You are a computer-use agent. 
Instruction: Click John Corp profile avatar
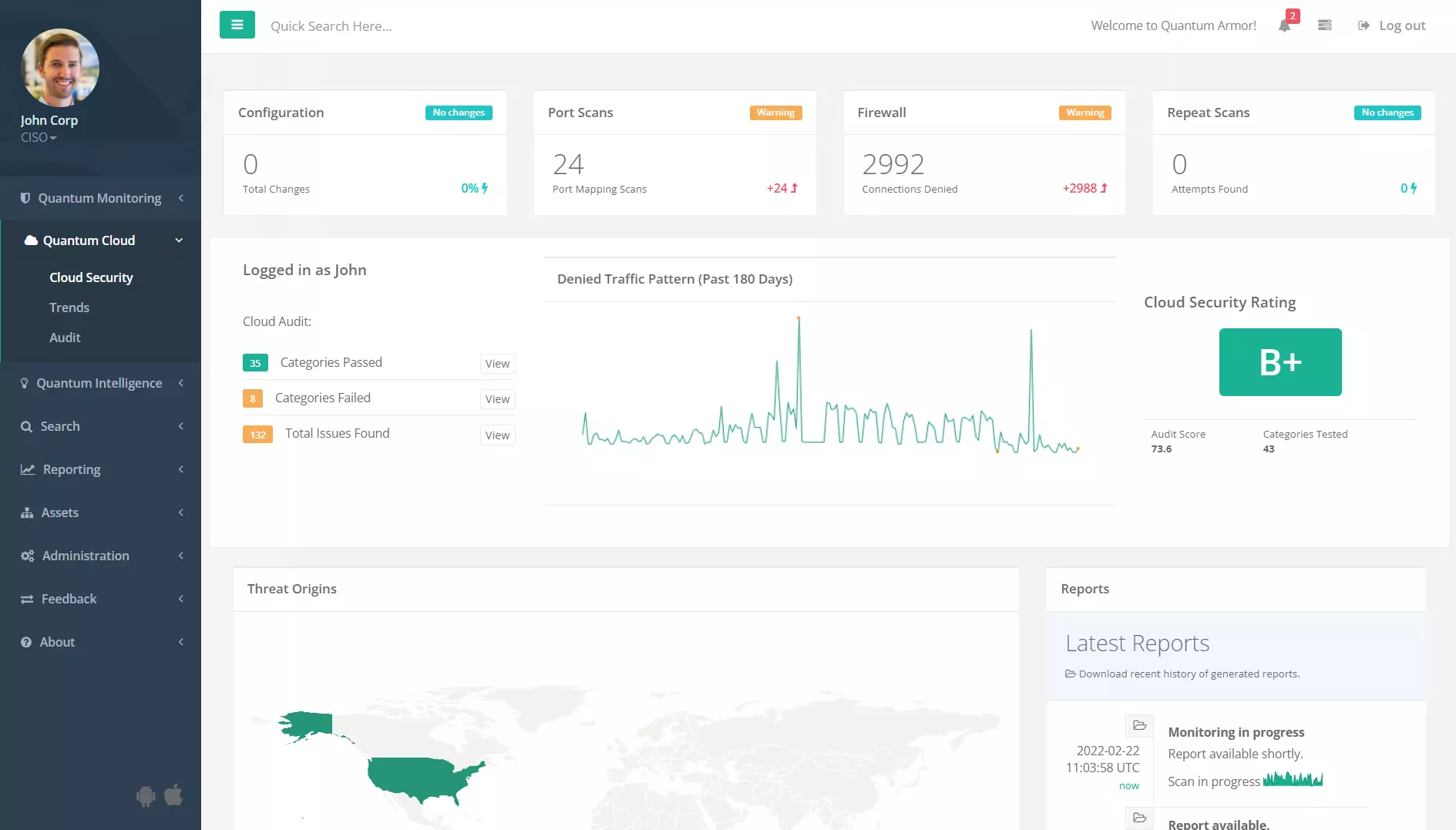pos(60,68)
